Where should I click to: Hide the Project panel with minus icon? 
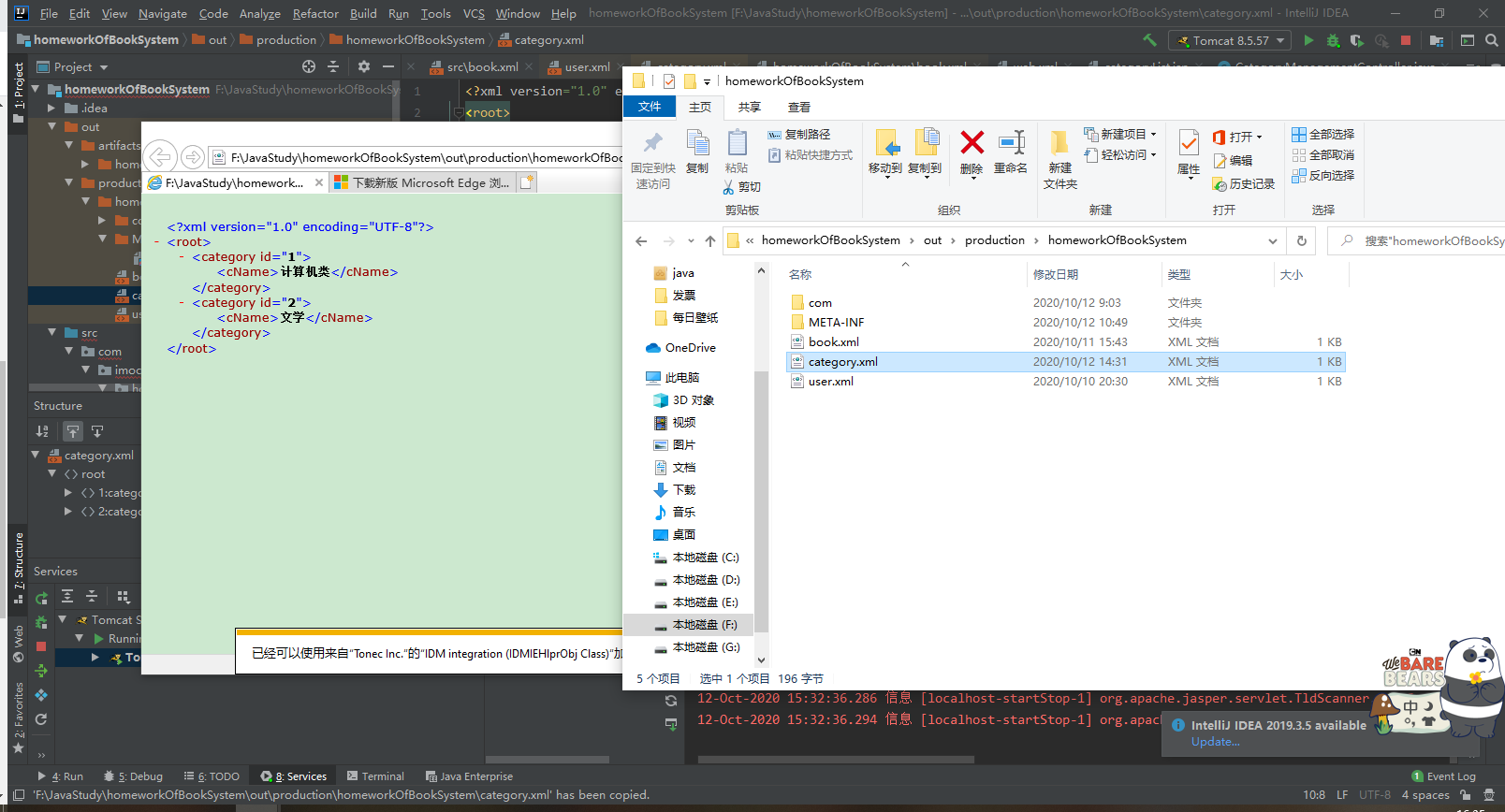point(387,66)
